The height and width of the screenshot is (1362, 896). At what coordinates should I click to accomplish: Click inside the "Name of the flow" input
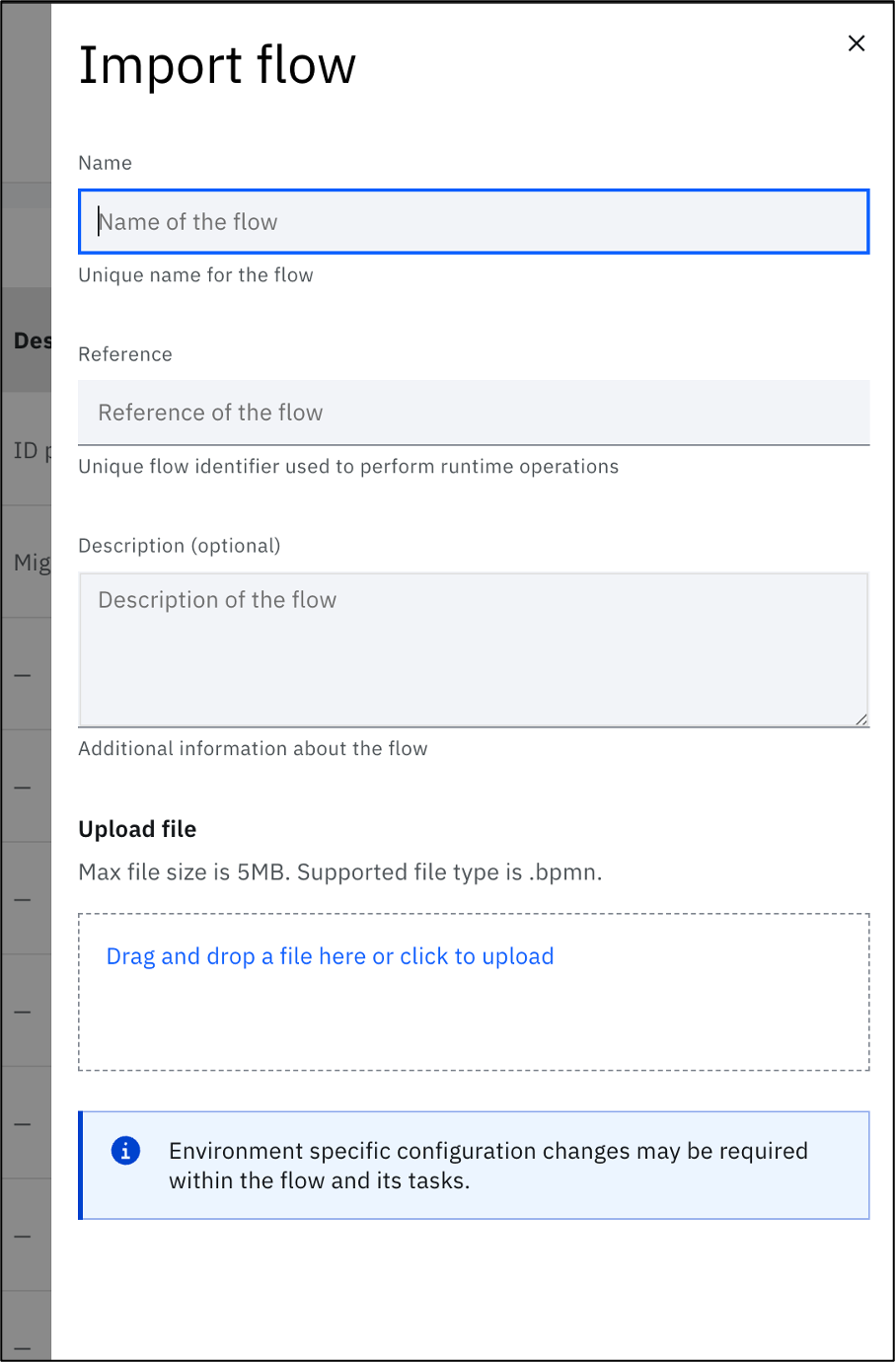(395, 221)
